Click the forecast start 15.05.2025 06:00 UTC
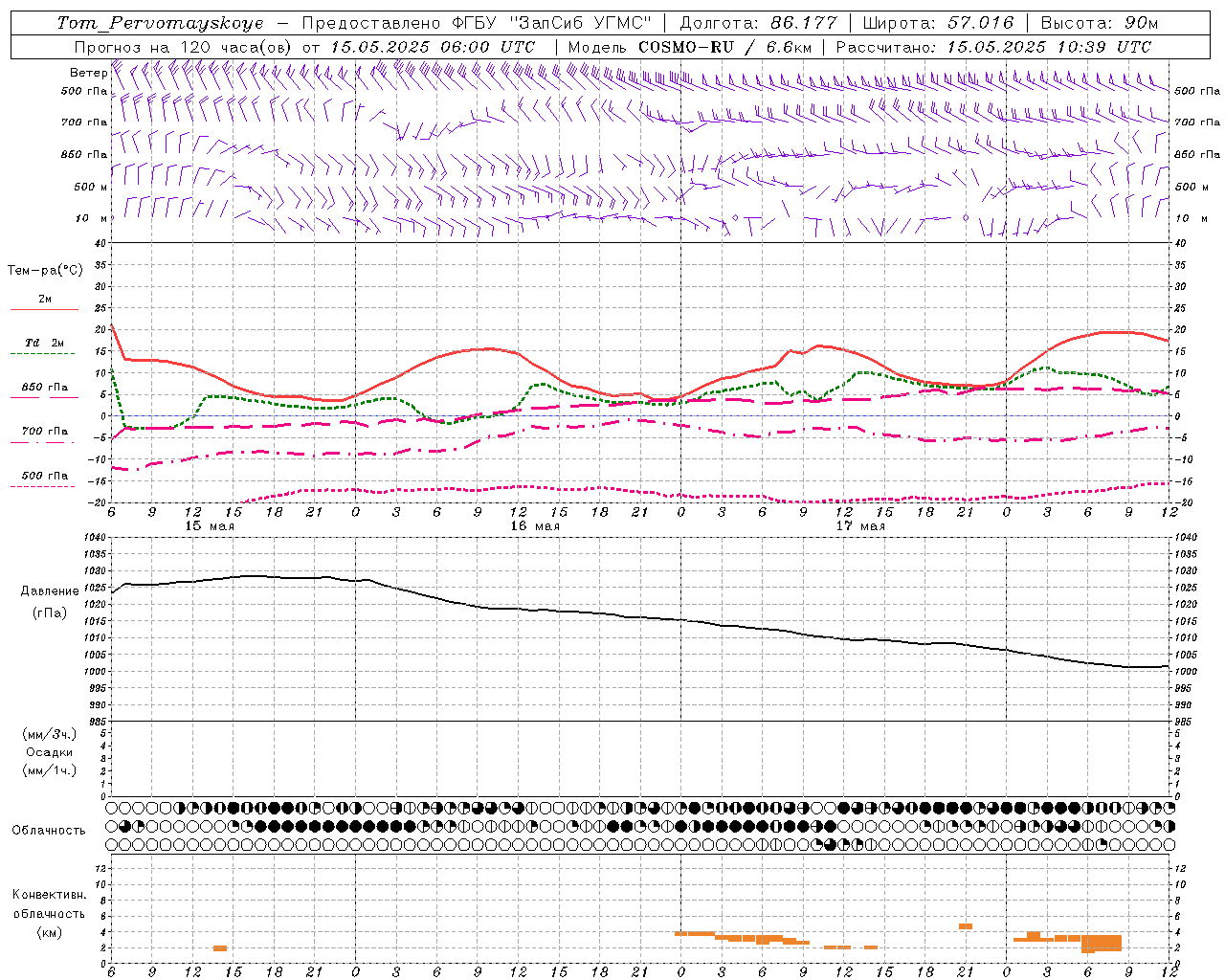 433,47
